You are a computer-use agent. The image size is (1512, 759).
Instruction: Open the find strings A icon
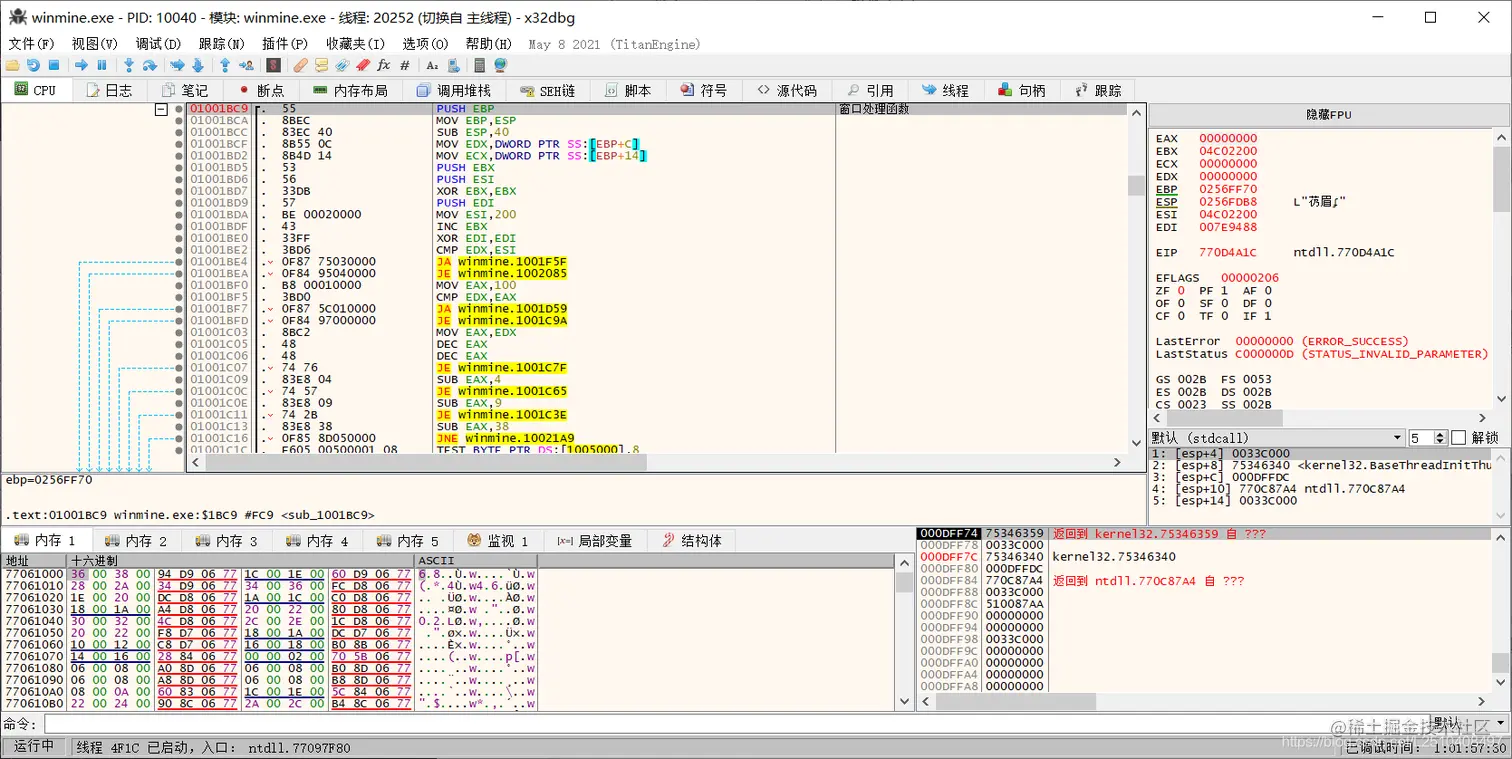coord(432,65)
